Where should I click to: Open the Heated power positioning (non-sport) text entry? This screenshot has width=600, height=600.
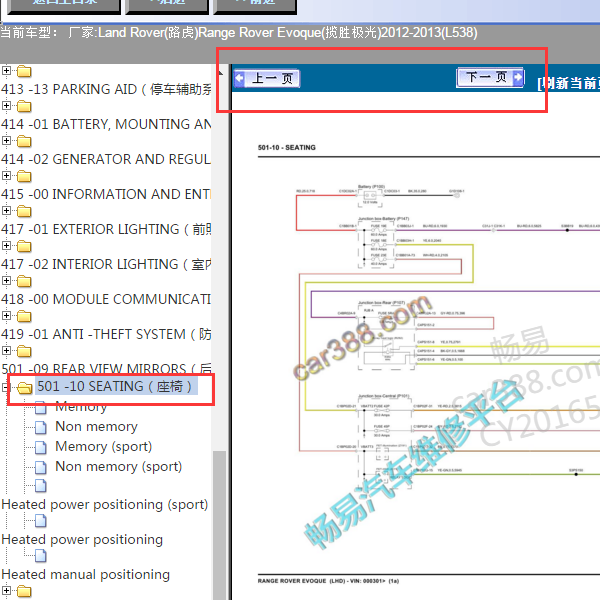(x=82, y=540)
